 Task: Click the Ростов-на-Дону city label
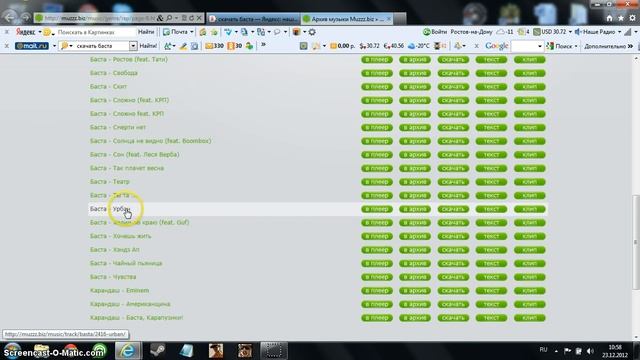[x=471, y=32]
